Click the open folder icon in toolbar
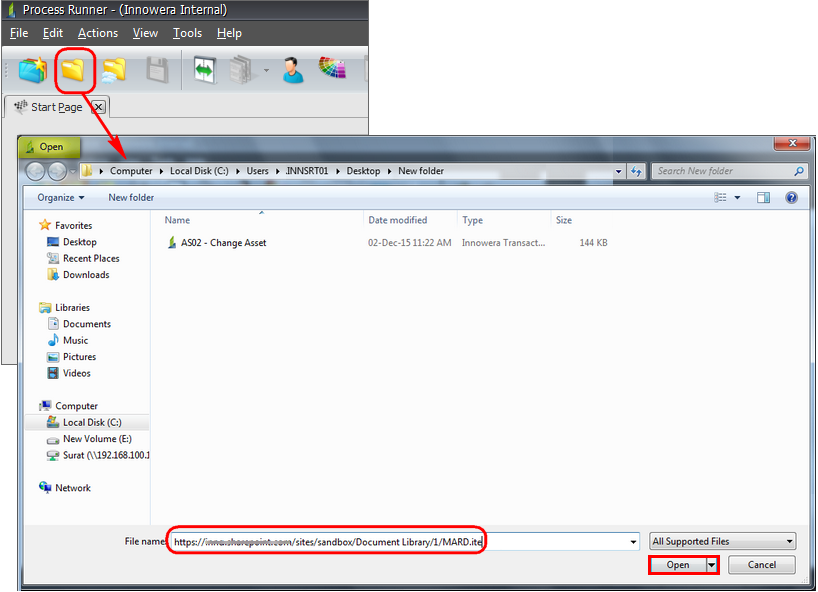Screen dimensions: 818x592 74,71
